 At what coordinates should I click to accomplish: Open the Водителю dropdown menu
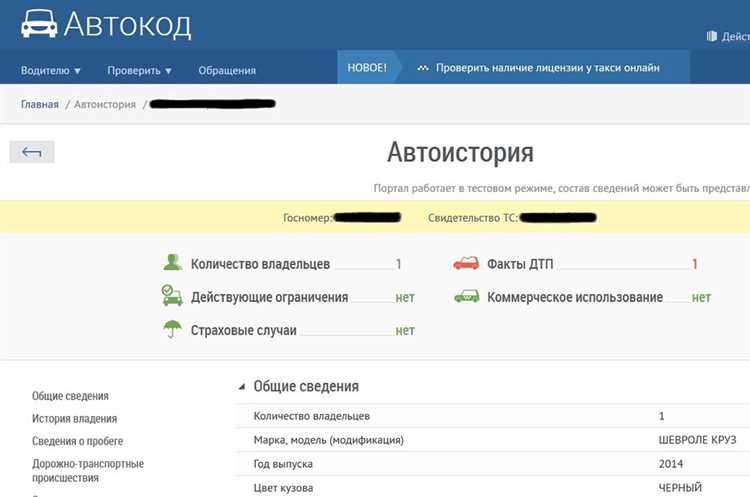[x=51, y=70]
